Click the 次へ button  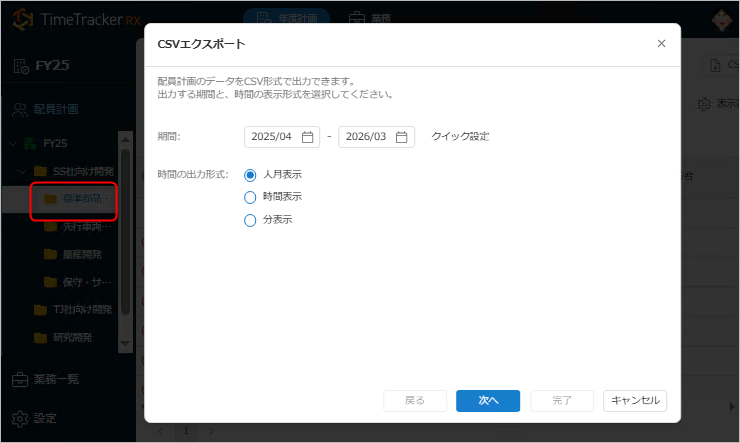coord(487,400)
